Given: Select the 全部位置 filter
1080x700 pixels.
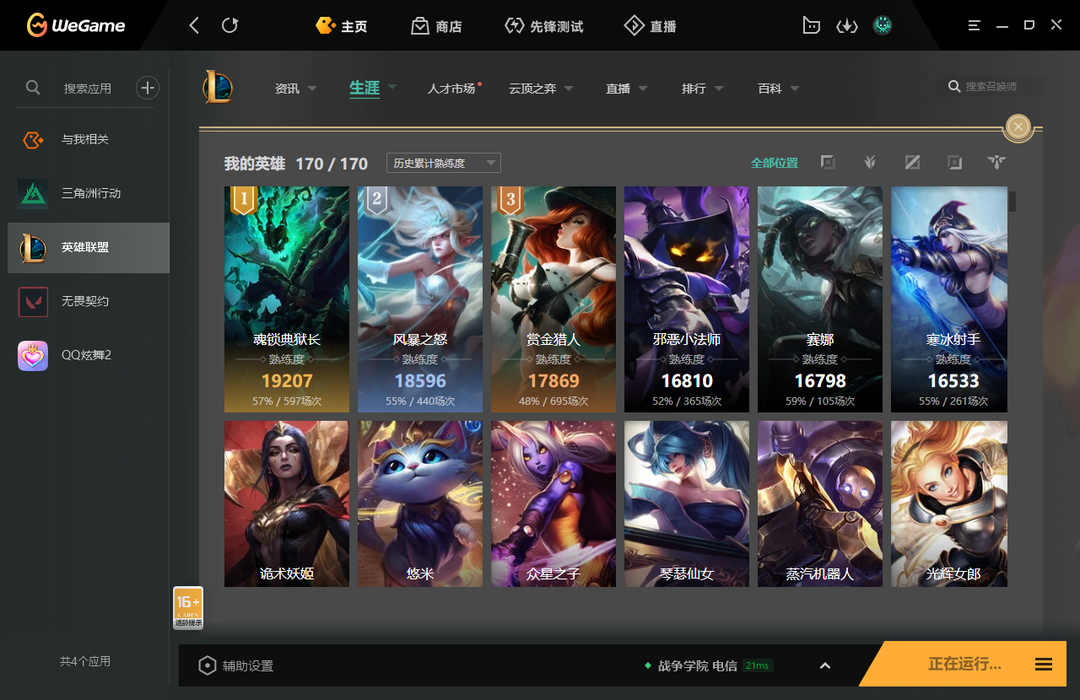Looking at the screenshot, I should pyautogui.click(x=774, y=163).
